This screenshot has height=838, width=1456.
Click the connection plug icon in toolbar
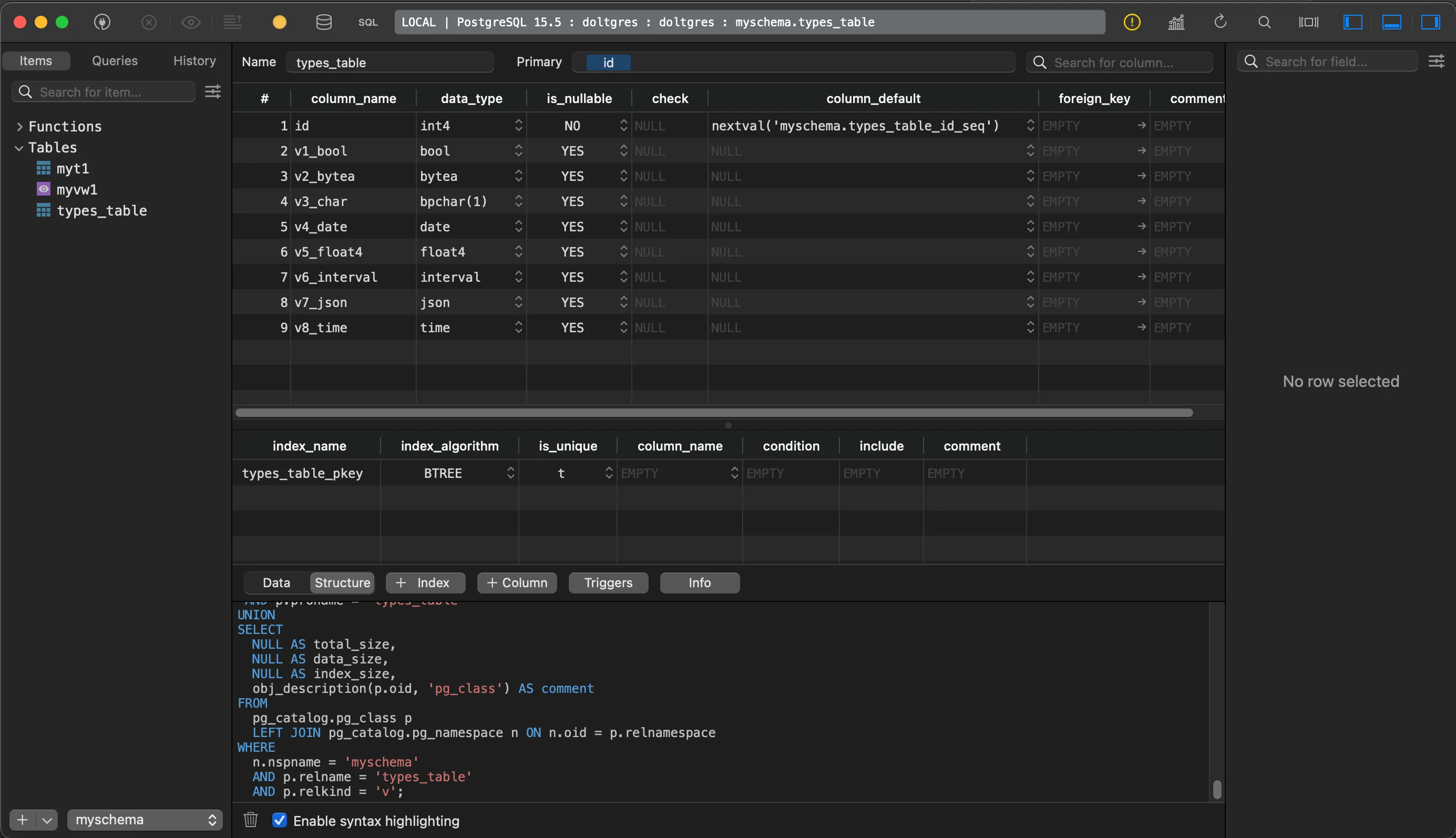(x=102, y=23)
